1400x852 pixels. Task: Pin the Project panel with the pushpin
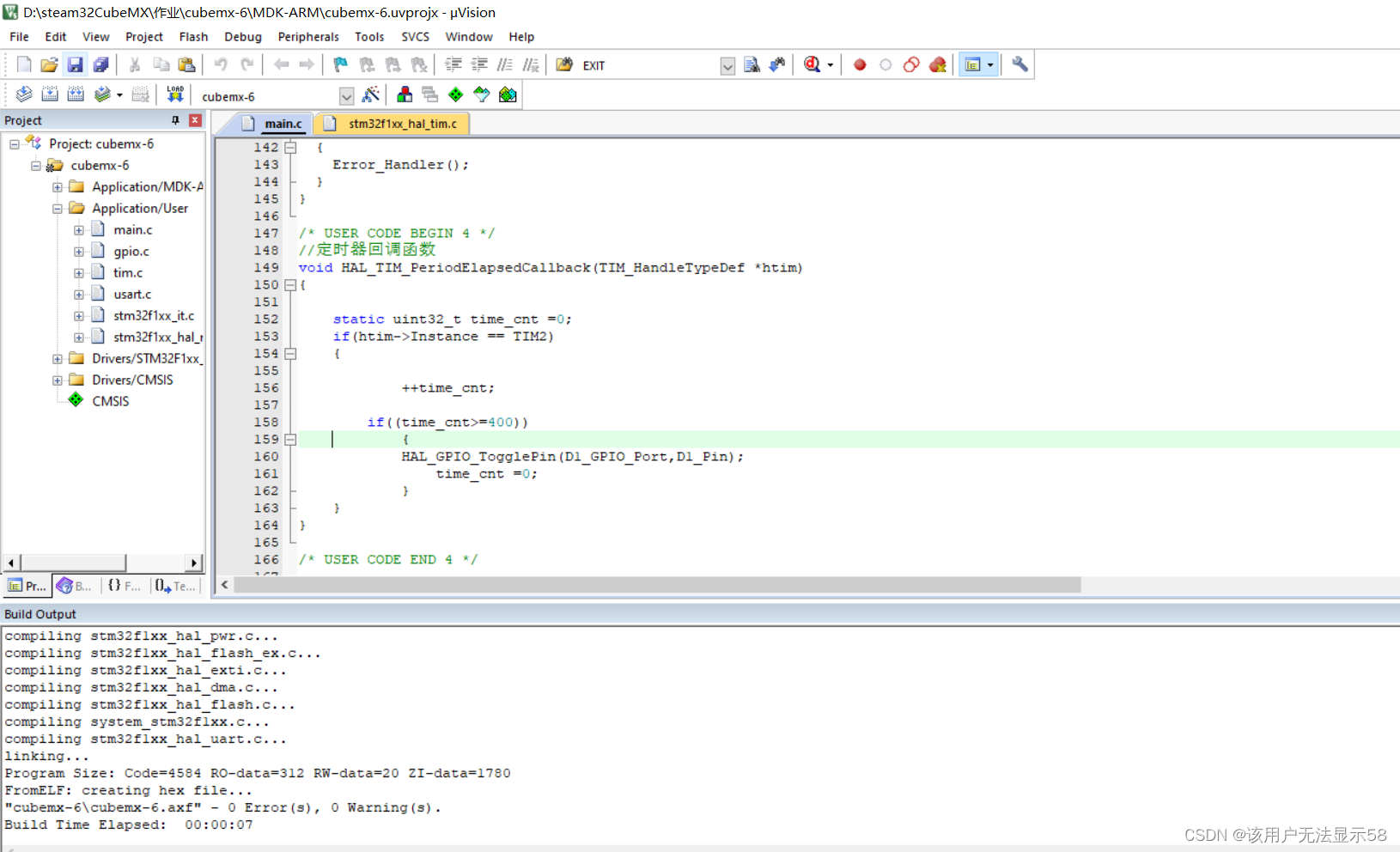tap(175, 120)
